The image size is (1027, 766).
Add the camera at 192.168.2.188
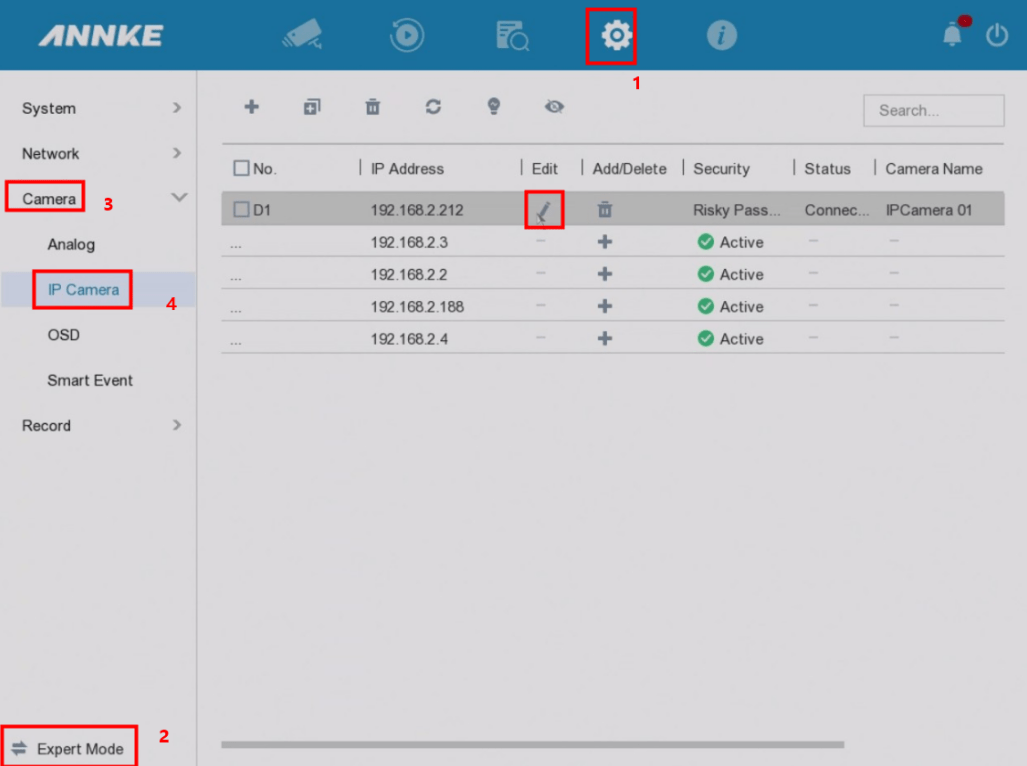tap(604, 306)
